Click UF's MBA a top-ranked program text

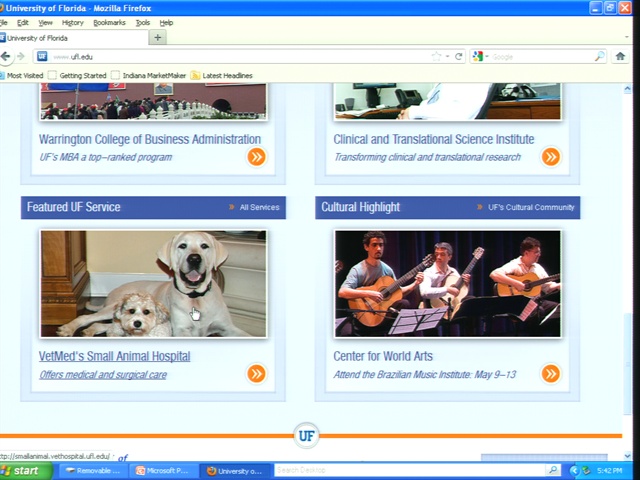[x=105, y=157]
